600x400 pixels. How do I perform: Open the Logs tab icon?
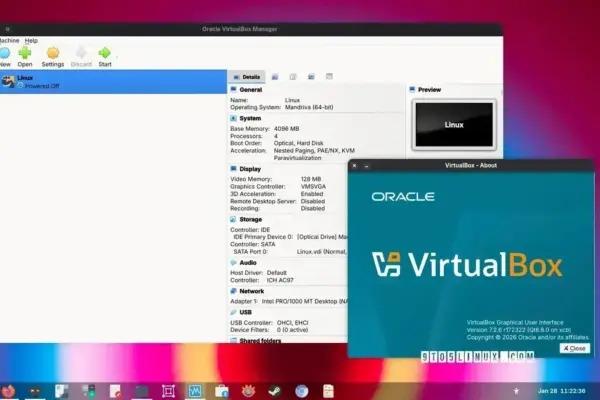[293, 77]
